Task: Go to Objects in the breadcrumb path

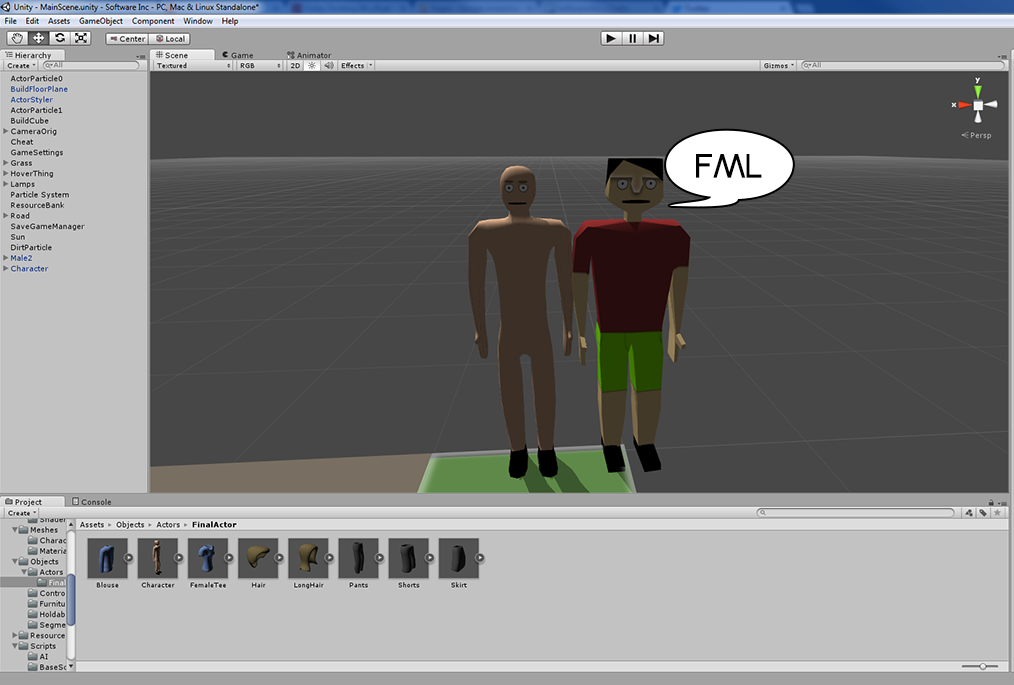Action: click(130, 525)
